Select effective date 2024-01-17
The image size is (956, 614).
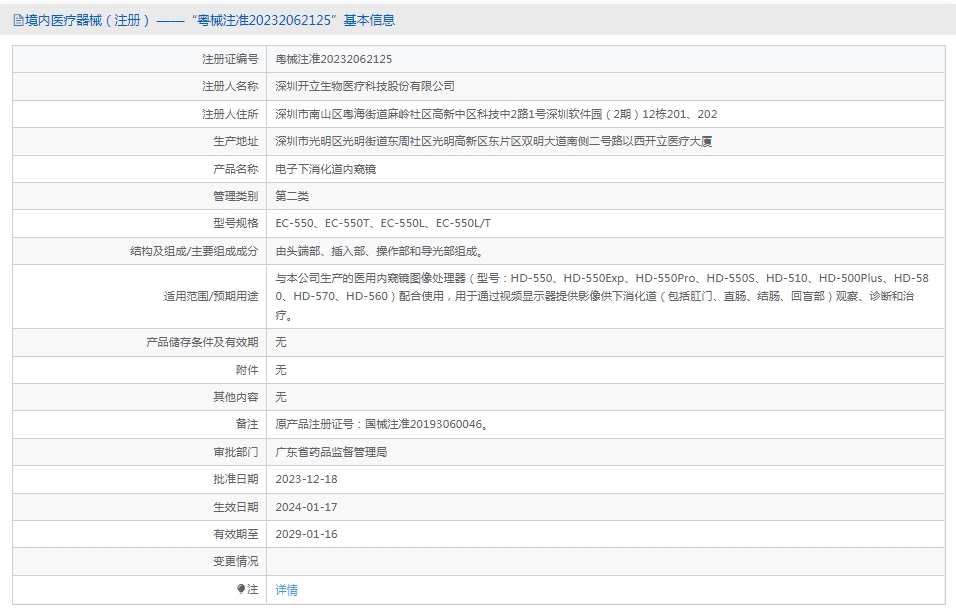pos(306,507)
